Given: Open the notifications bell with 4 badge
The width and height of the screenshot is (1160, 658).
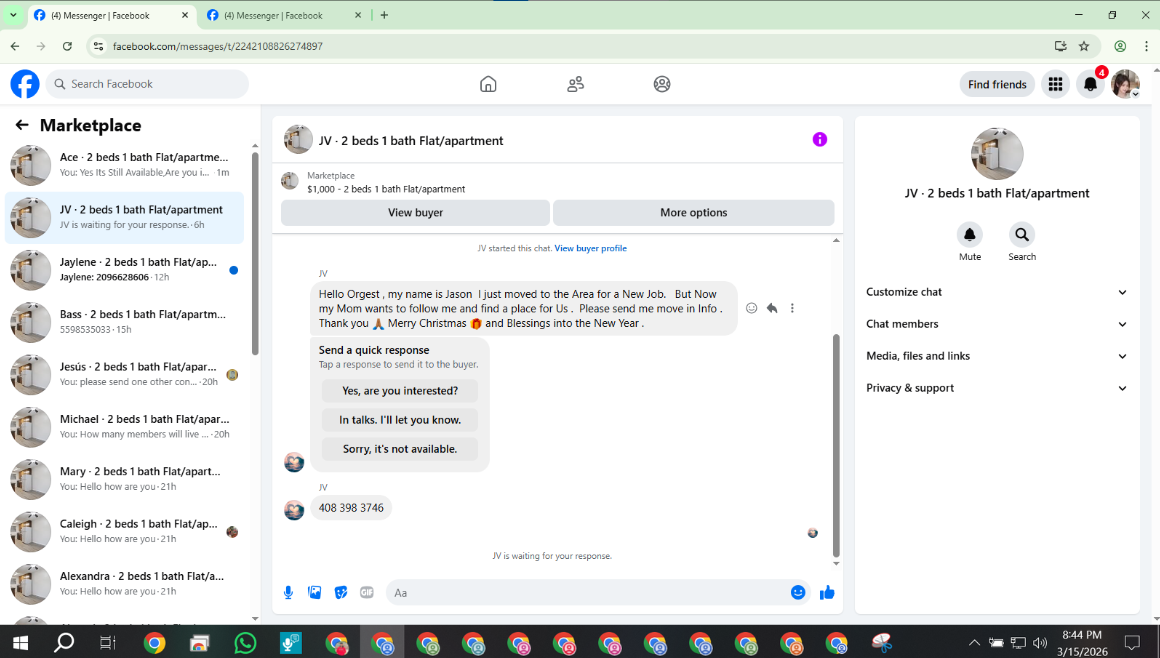Looking at the screenshot, I should [x=1090, y=84].
